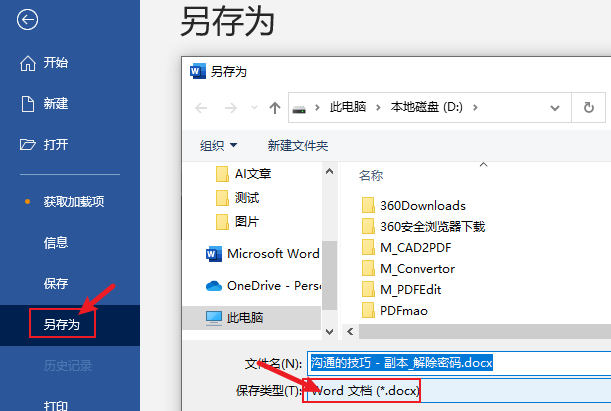Click the Word icon in dialog title
Viewport: 611px width, 411px height.
click(x=198, y=72)
